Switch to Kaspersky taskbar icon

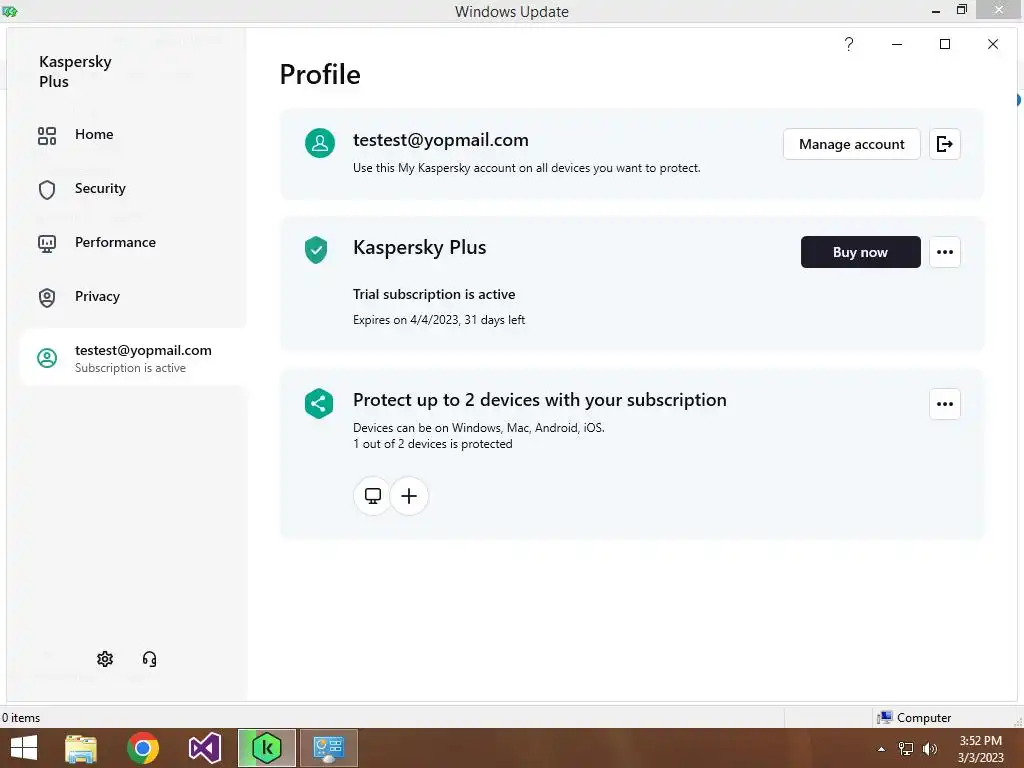(266, 748)
